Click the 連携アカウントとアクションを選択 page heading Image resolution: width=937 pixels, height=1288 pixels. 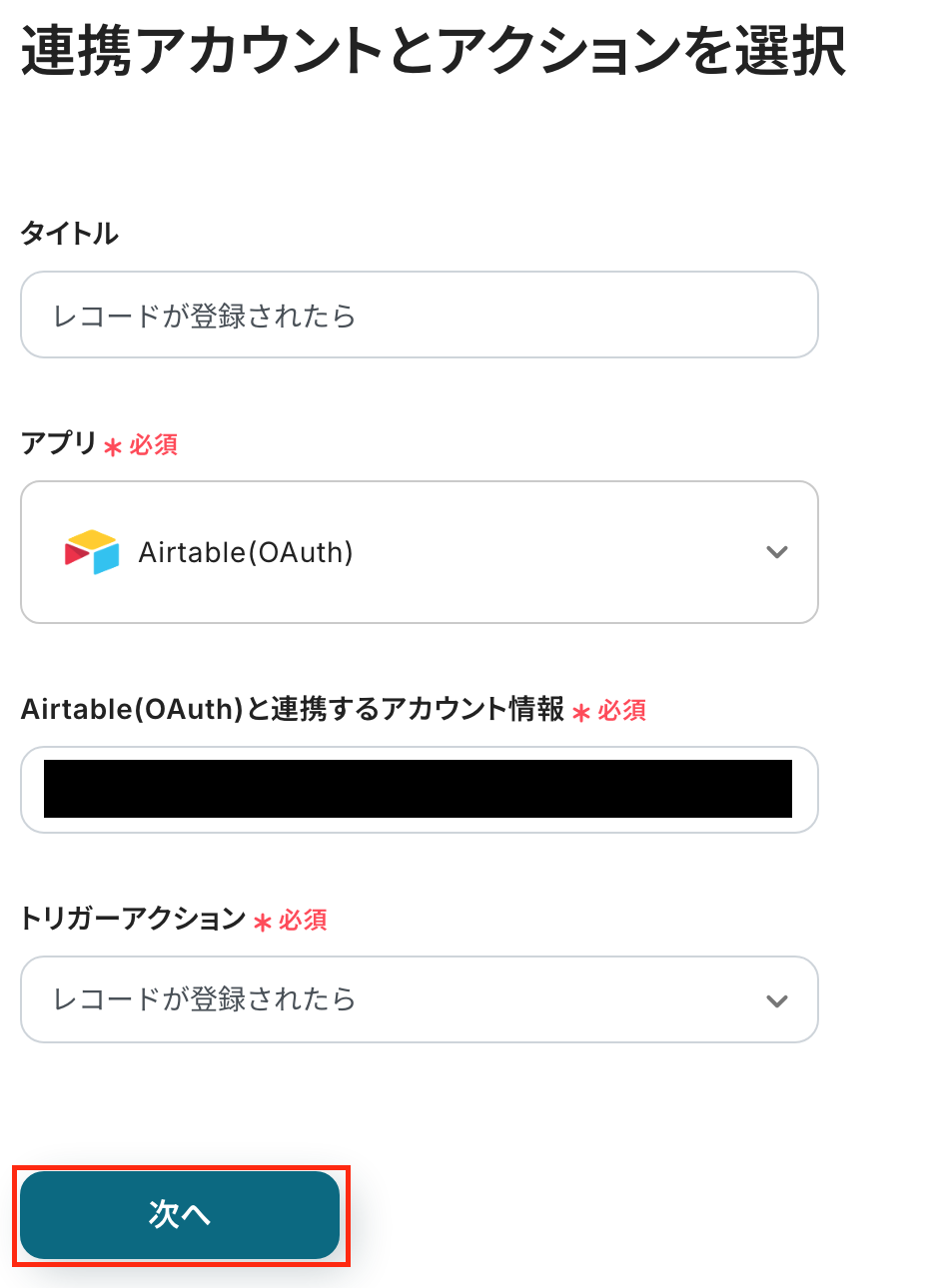[434, 51]
